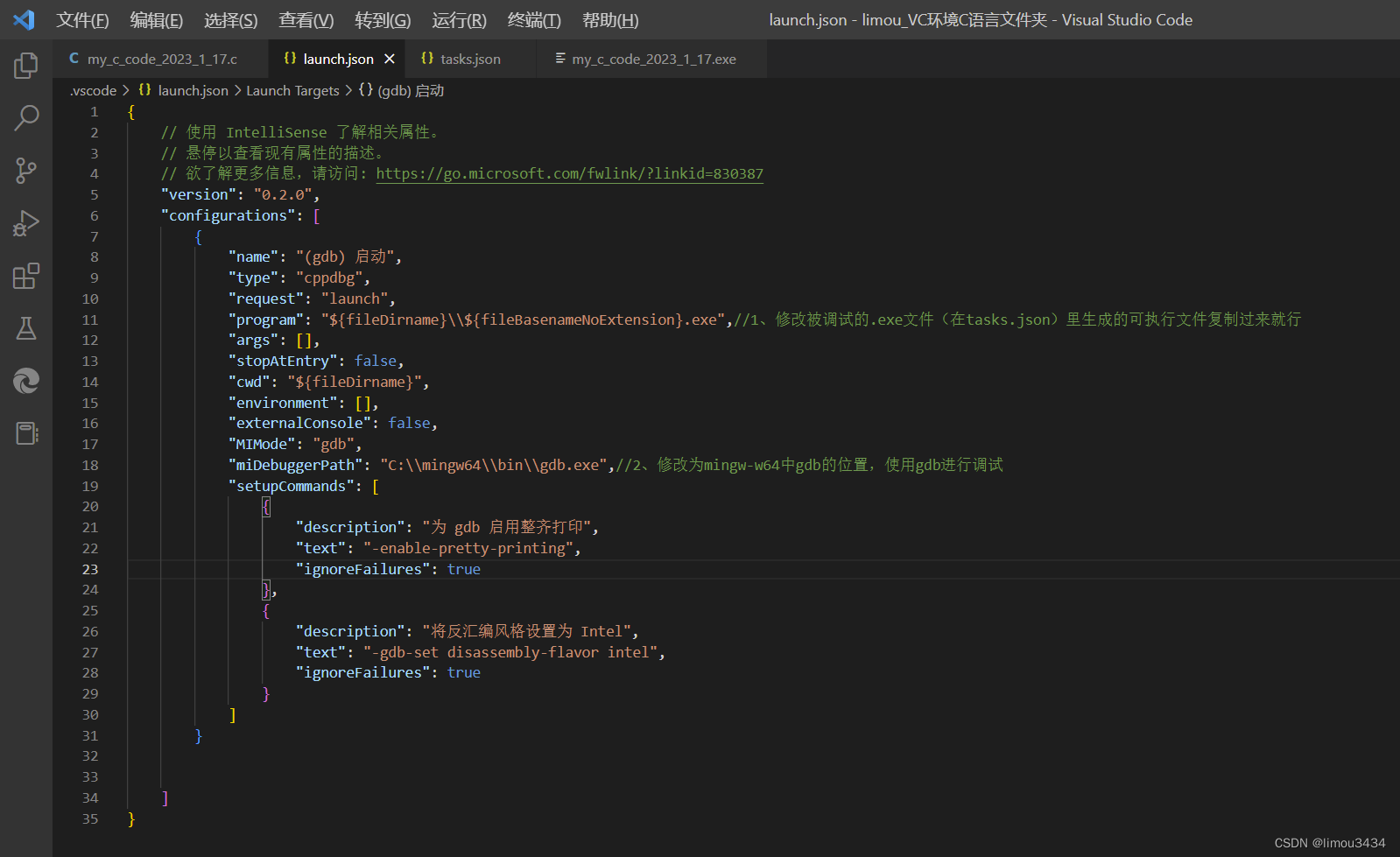Click the file icon on my_c_code .exe tab
Screen dimensions: 1400x857
(560, 59)
